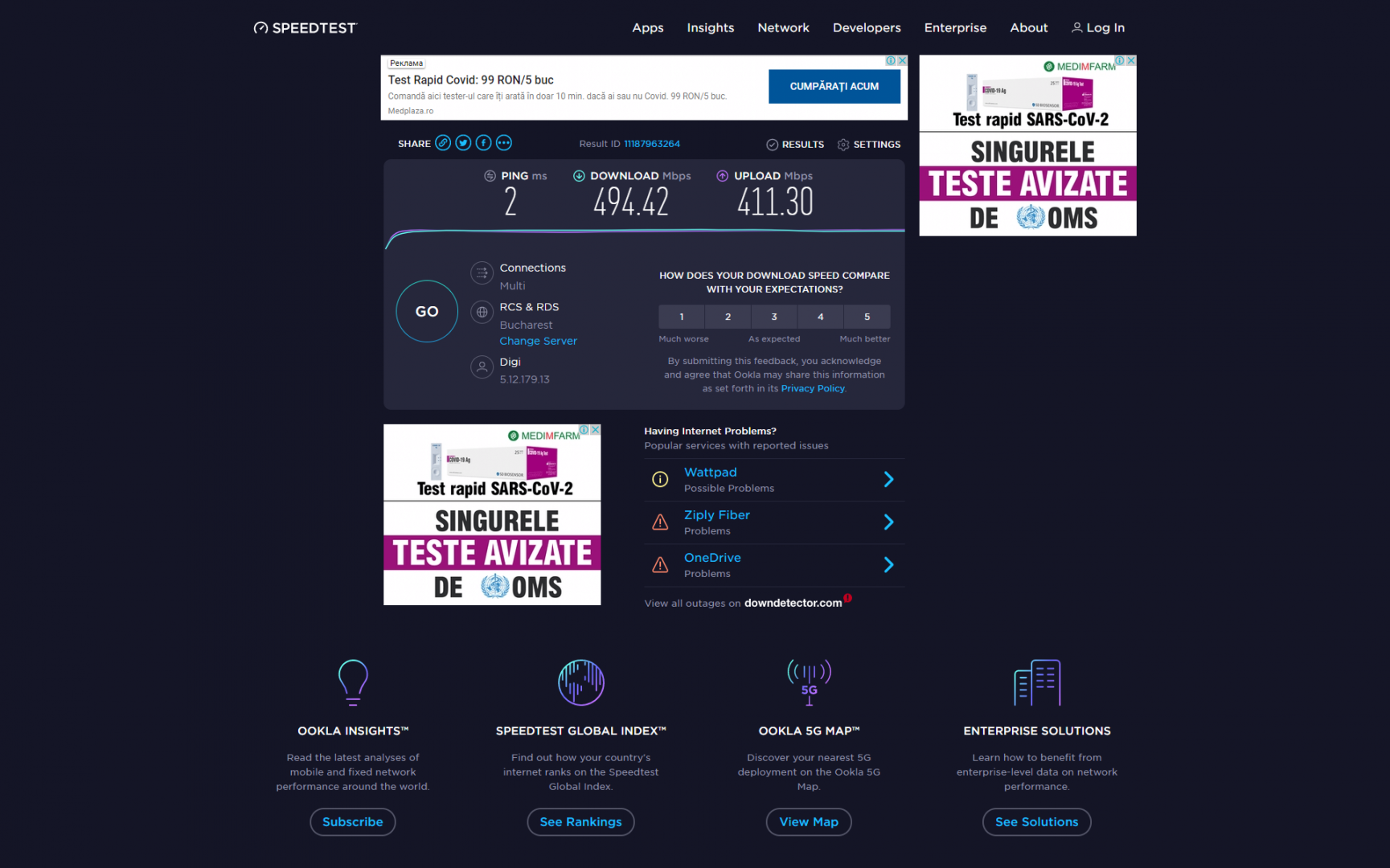The image size is (1390, 868).
Task: Open the Enterprise menu
Action: click(955, 28)
